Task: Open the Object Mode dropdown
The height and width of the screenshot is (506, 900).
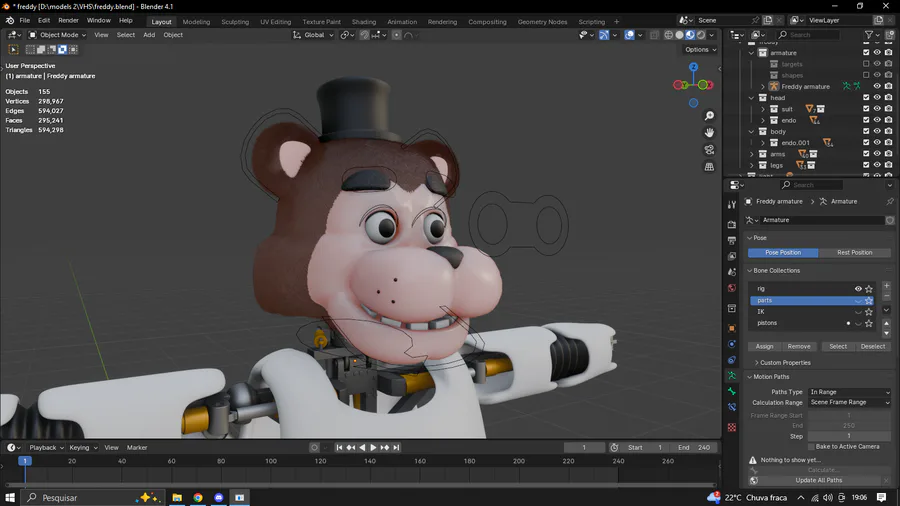Action: [57, 35]
